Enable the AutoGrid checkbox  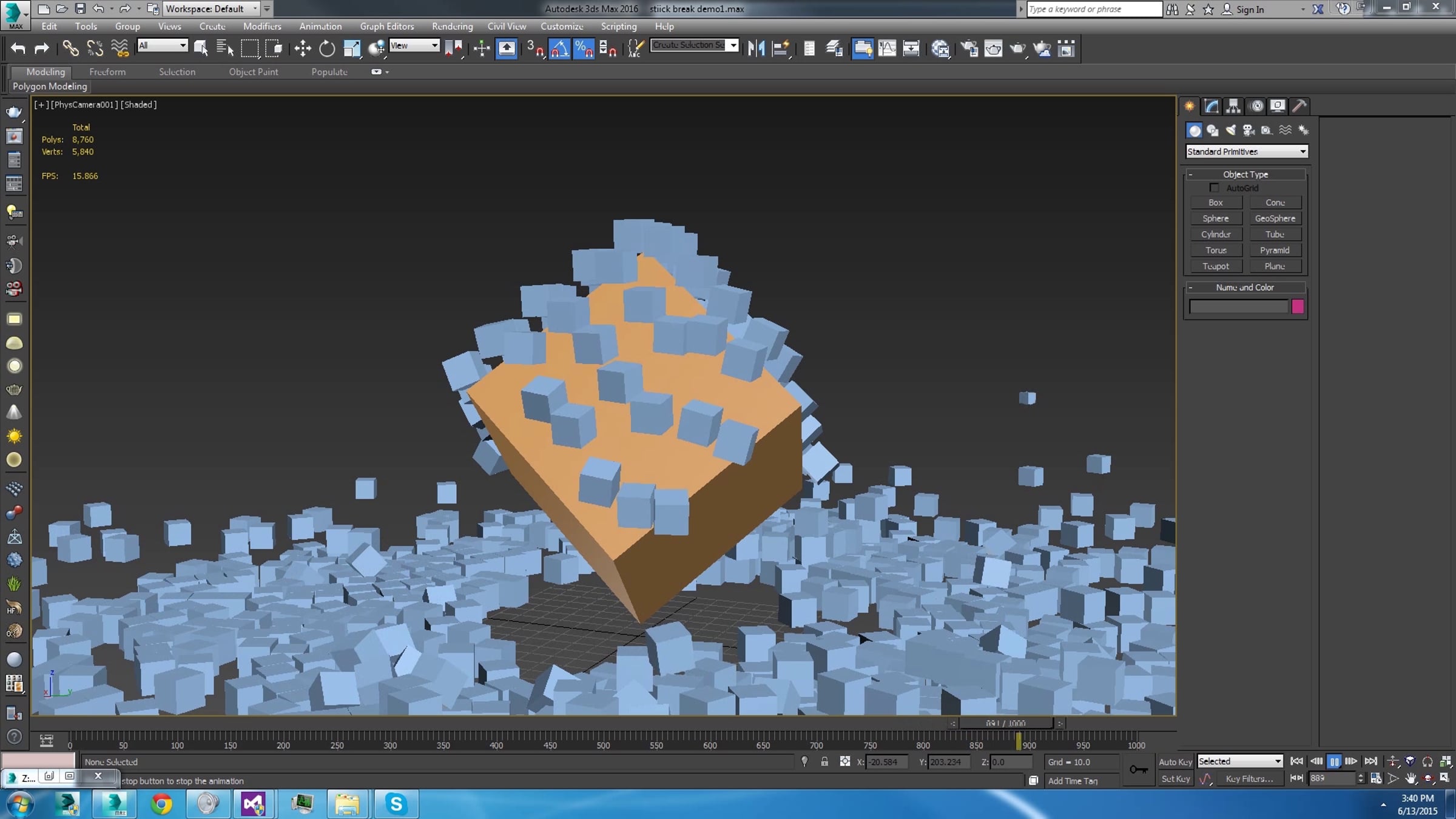pos(1214,188)
